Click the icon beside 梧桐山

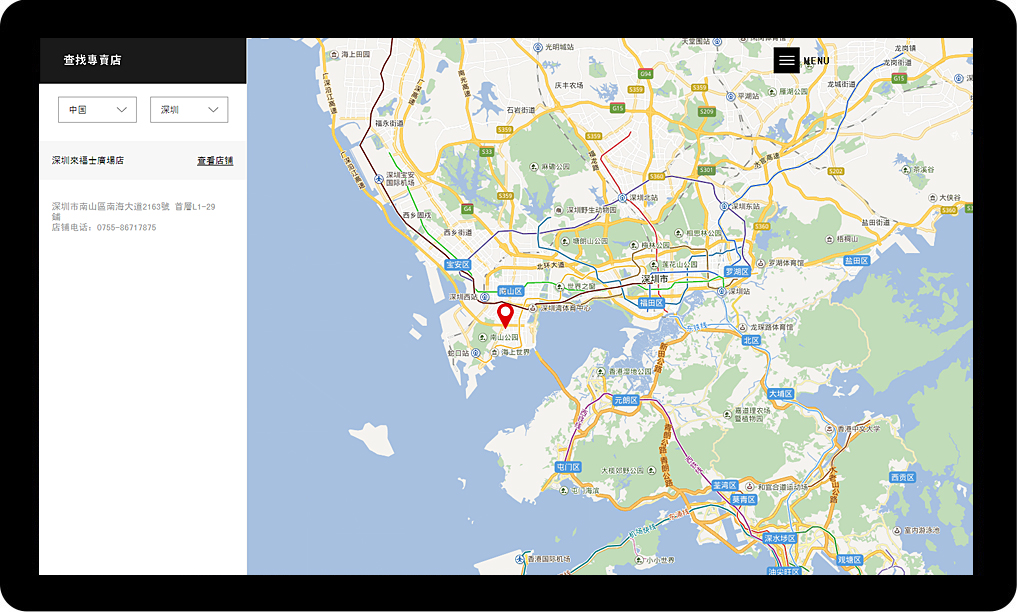[830, 239]
